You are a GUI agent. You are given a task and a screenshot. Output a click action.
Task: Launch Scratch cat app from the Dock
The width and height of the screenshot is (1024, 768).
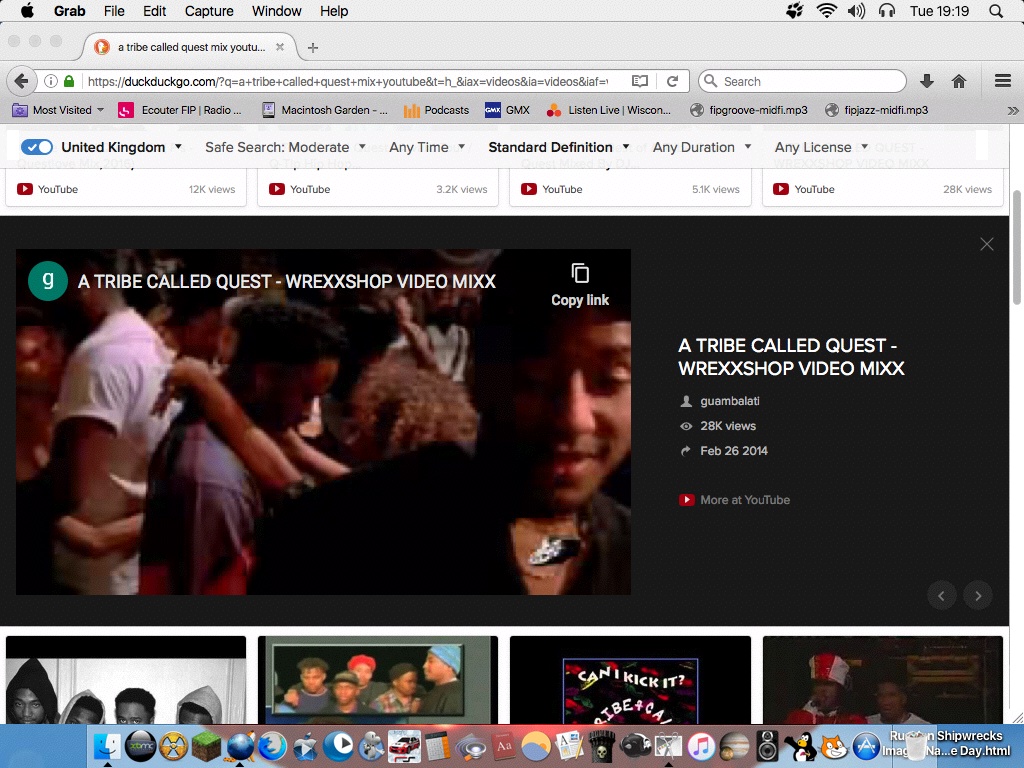click(x=833, y=746)
